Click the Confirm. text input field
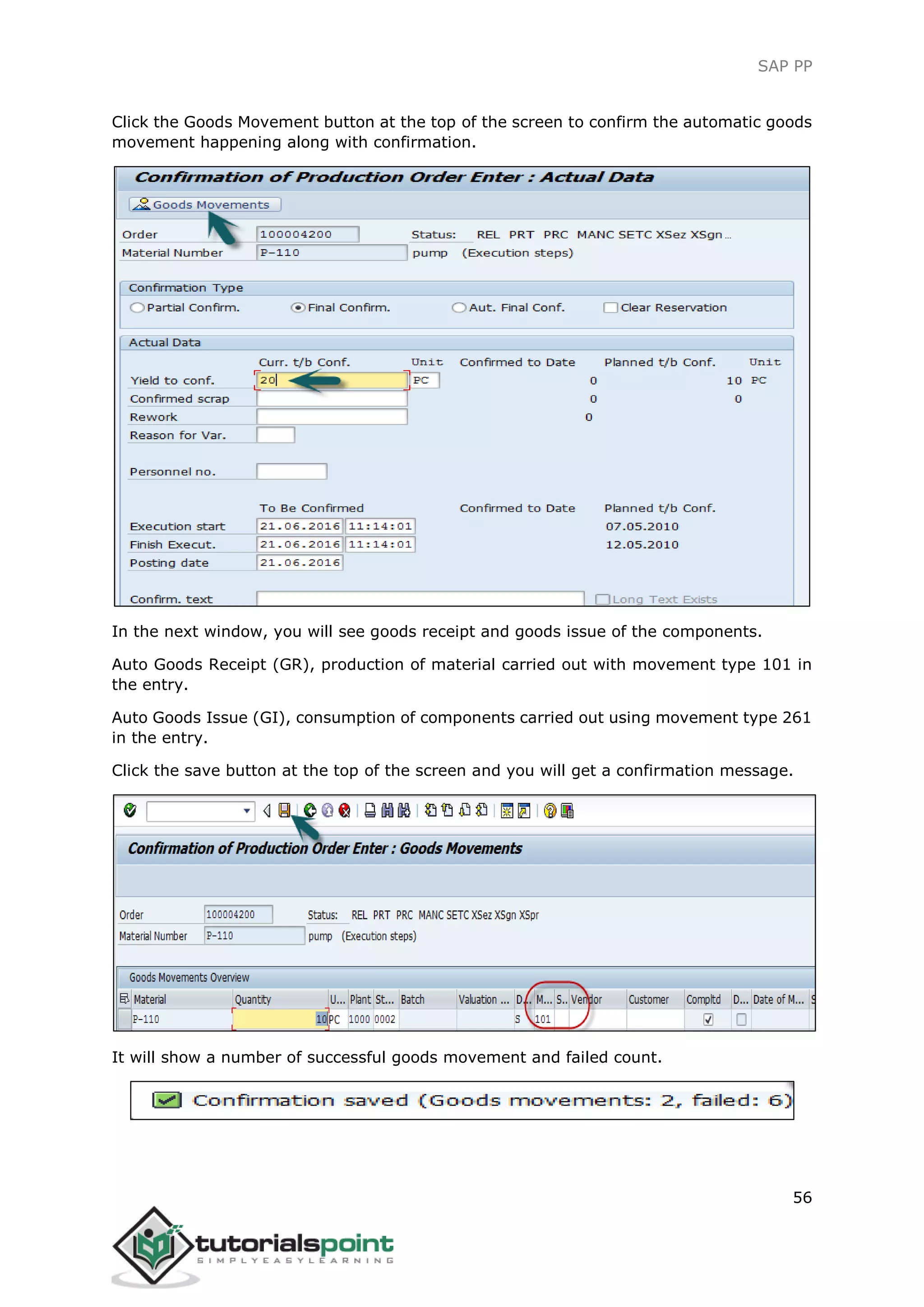Viewport: 924px width, 1307px height. click(420, 598)
